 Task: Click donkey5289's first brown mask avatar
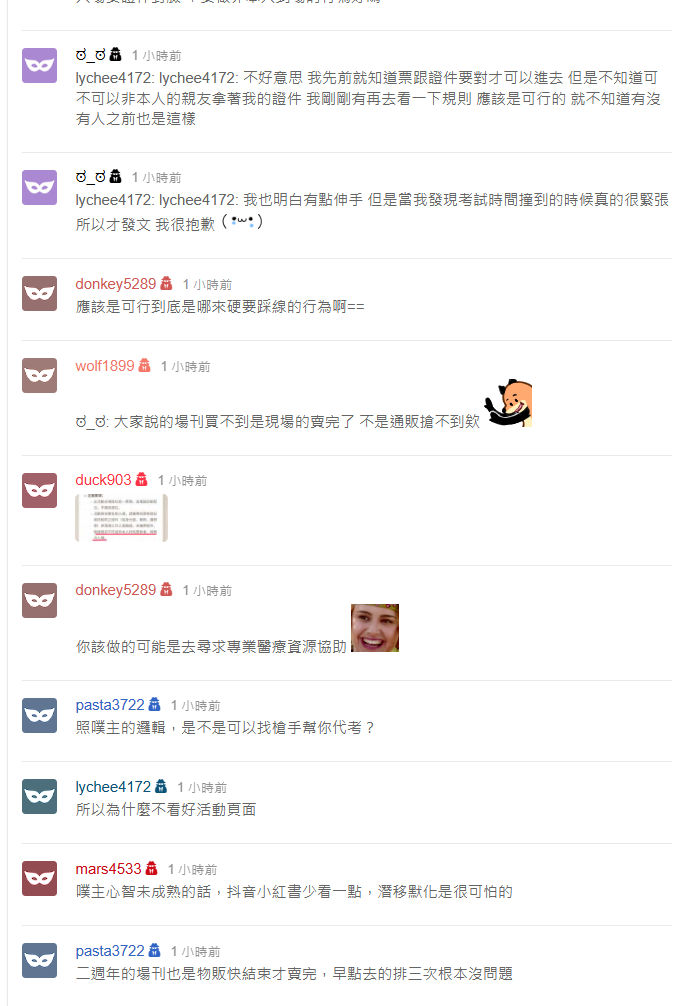point(39,293)
